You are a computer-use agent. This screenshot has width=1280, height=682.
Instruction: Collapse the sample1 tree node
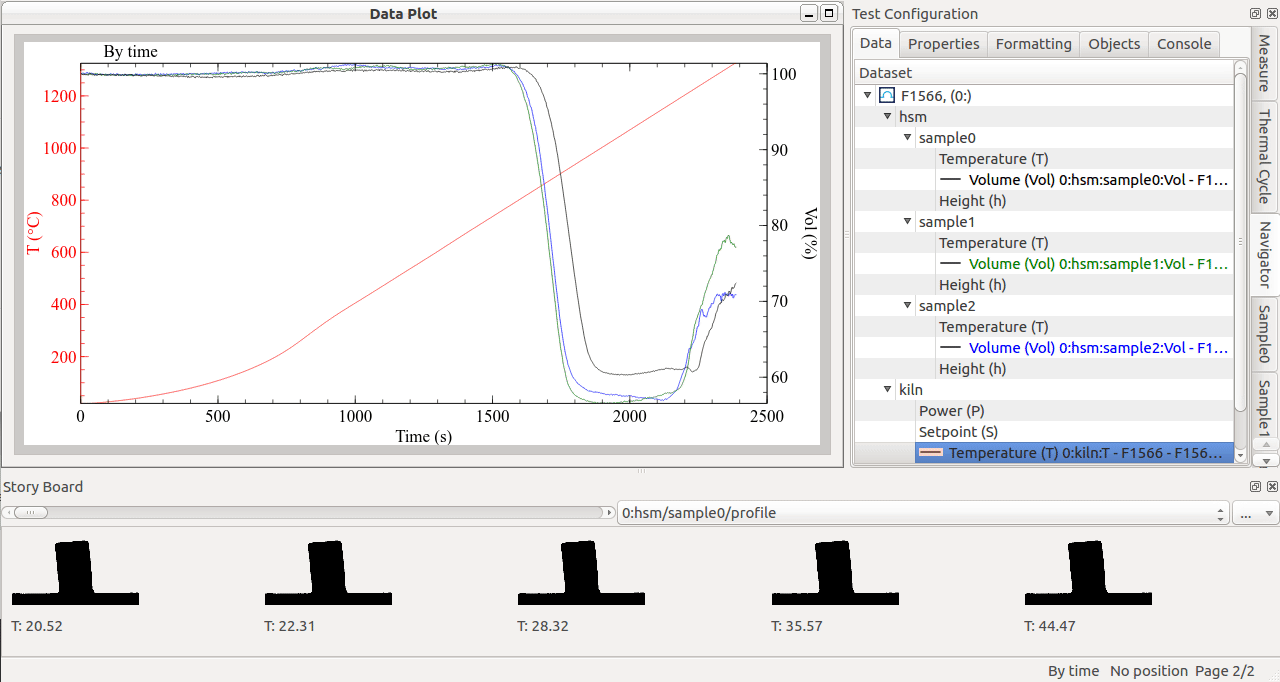907,222
